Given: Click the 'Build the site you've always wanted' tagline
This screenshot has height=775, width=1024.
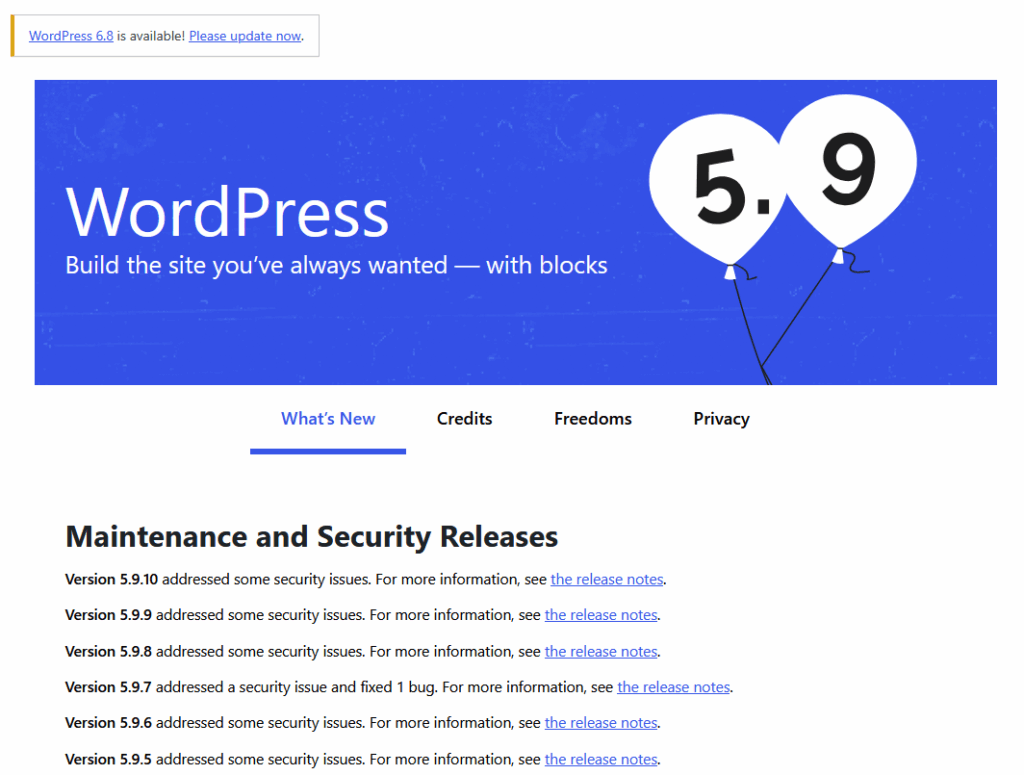Looking at the screenshot, I should point(336,266).
